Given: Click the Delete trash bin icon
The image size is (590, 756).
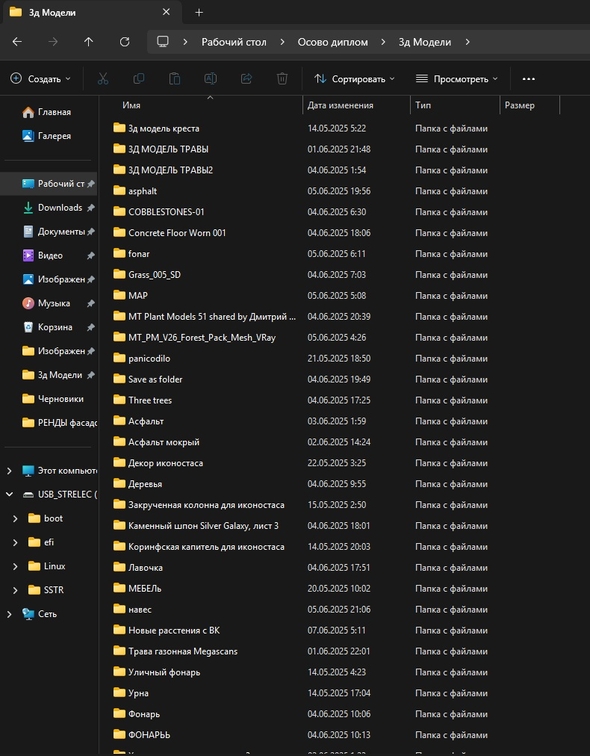Looking at the screenshot, I should 282,79.
